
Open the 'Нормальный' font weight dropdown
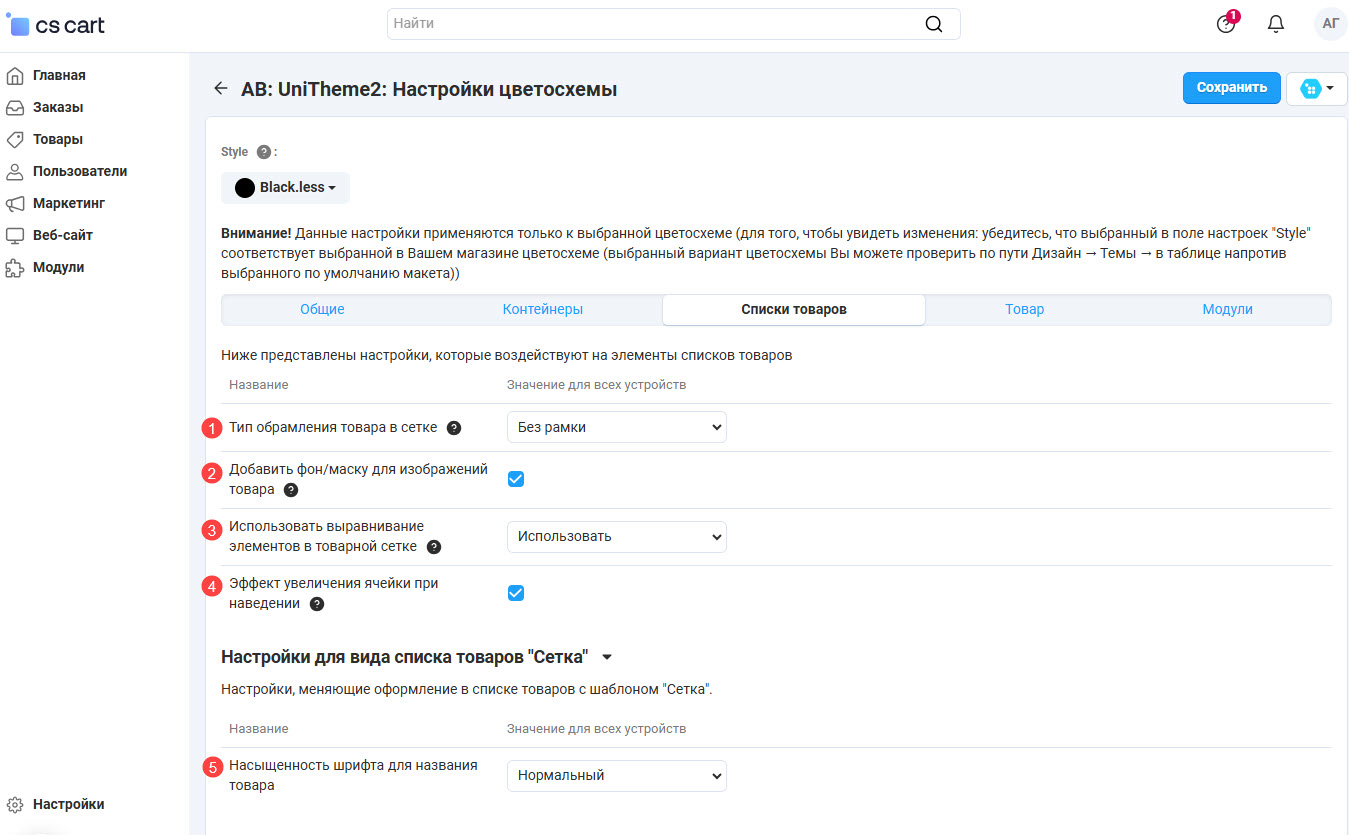tap(616, 775)
